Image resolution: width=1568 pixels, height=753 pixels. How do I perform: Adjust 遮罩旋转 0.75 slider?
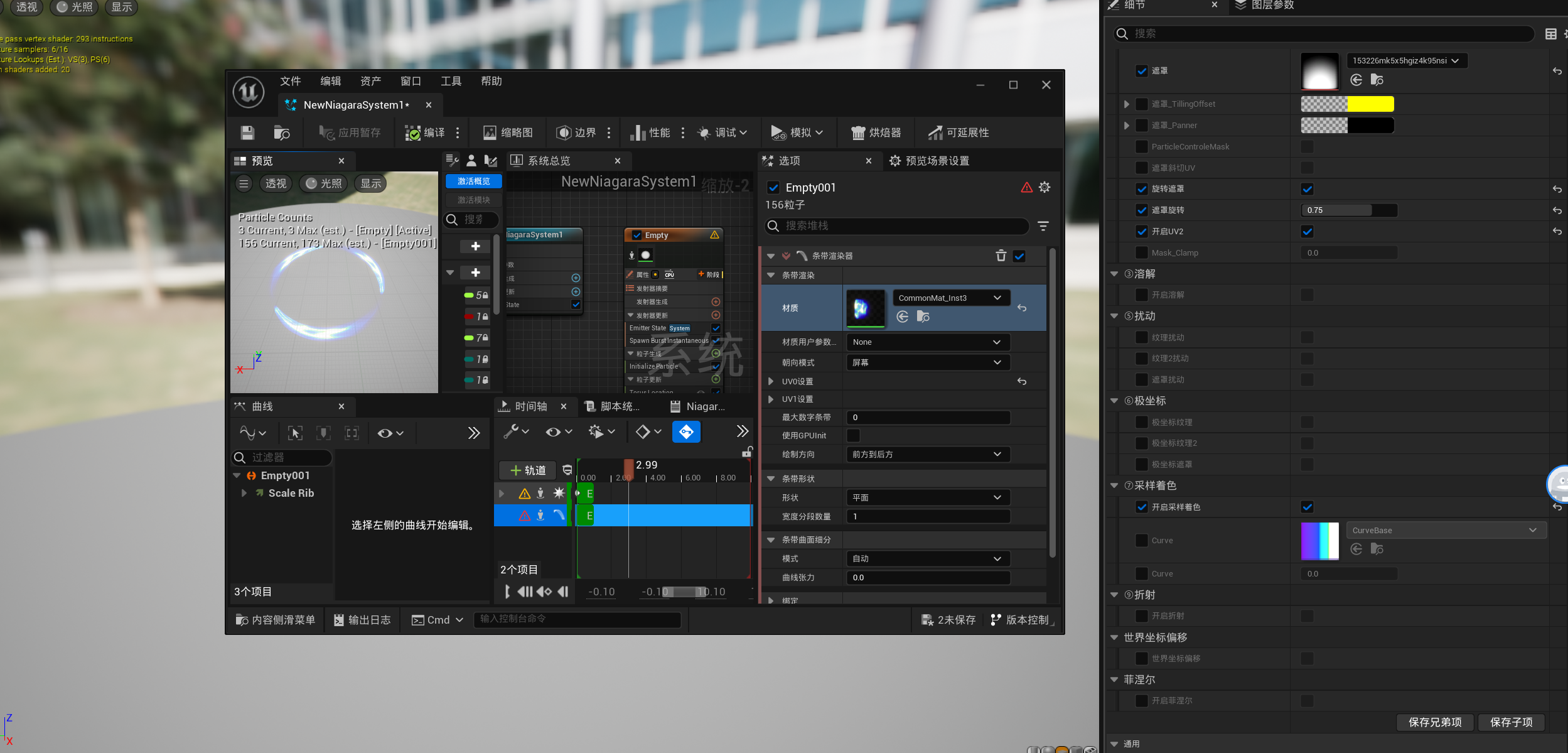point(1349,210)
